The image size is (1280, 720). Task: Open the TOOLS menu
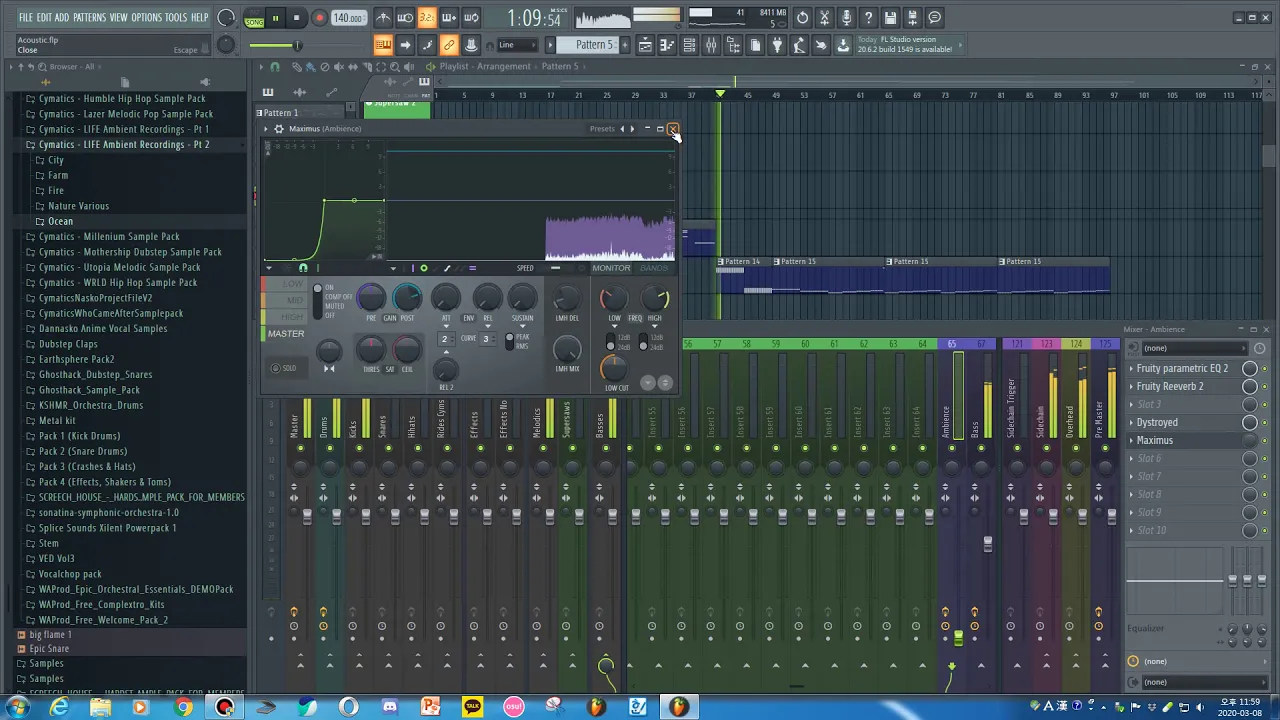pos(175,17)
